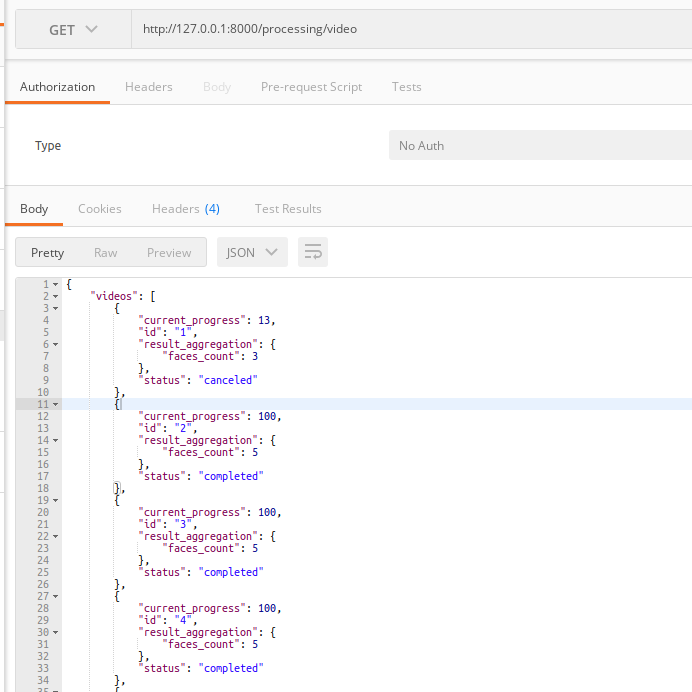Image resolution: width=692 pixels, height=692 pixels.
Task: Select the response Body tab
Action: coord(34,209)
